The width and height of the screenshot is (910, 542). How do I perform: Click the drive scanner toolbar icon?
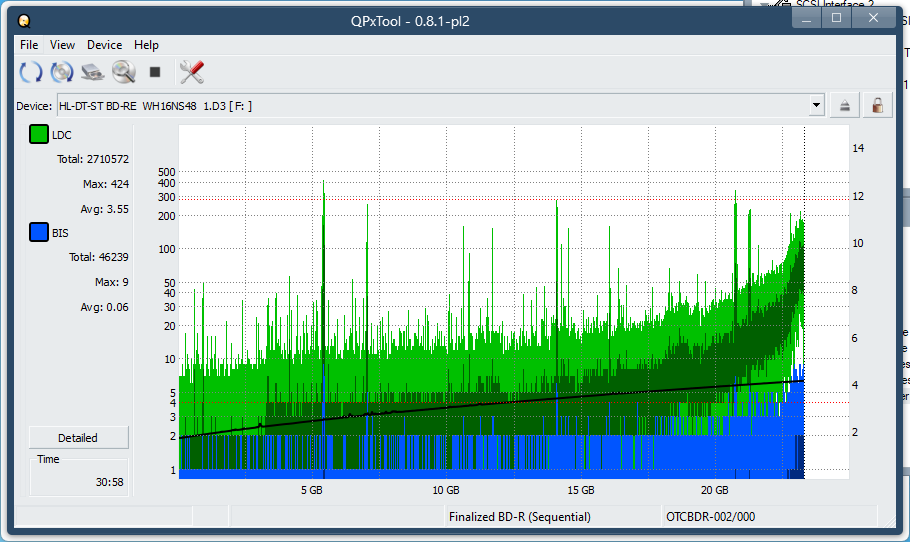(x=92, y=72)
